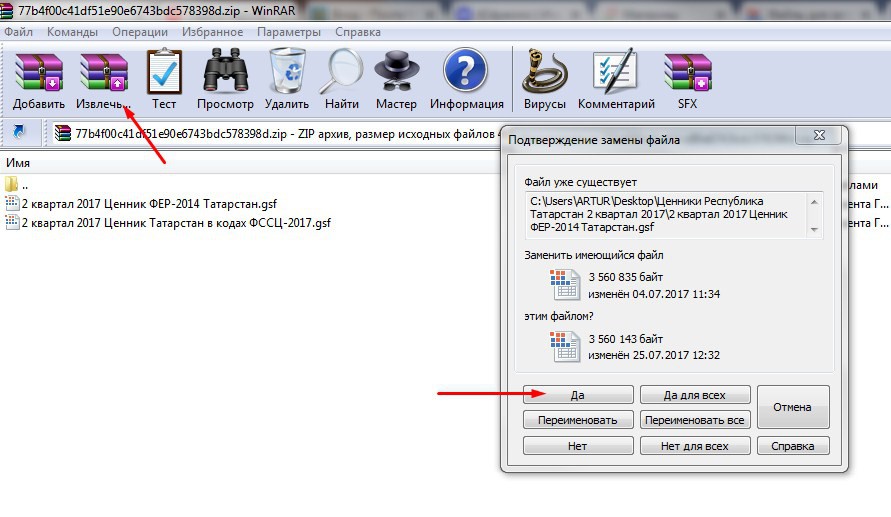This screenshot has height=517, width=891.
Task: Open the Параметры menu
Action: (289, 32)
